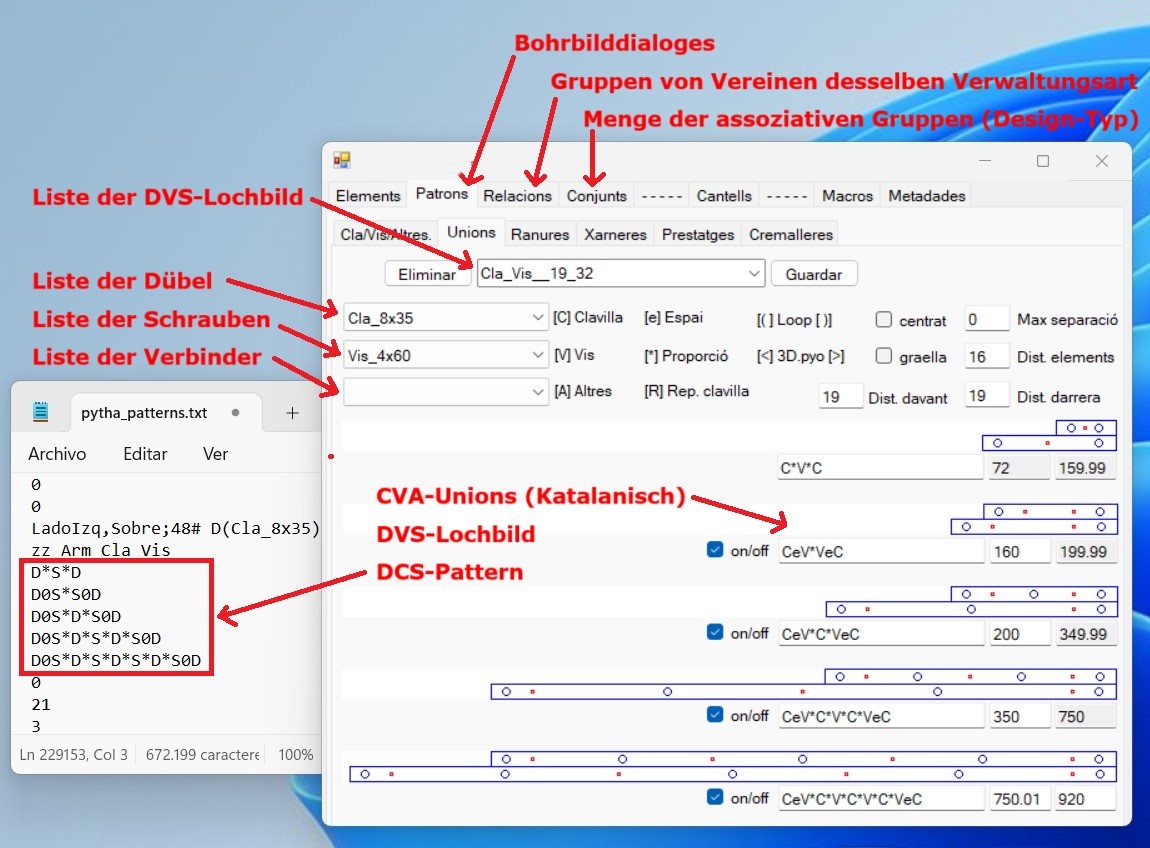Minimize the pattern dialog window

[985, 161]
